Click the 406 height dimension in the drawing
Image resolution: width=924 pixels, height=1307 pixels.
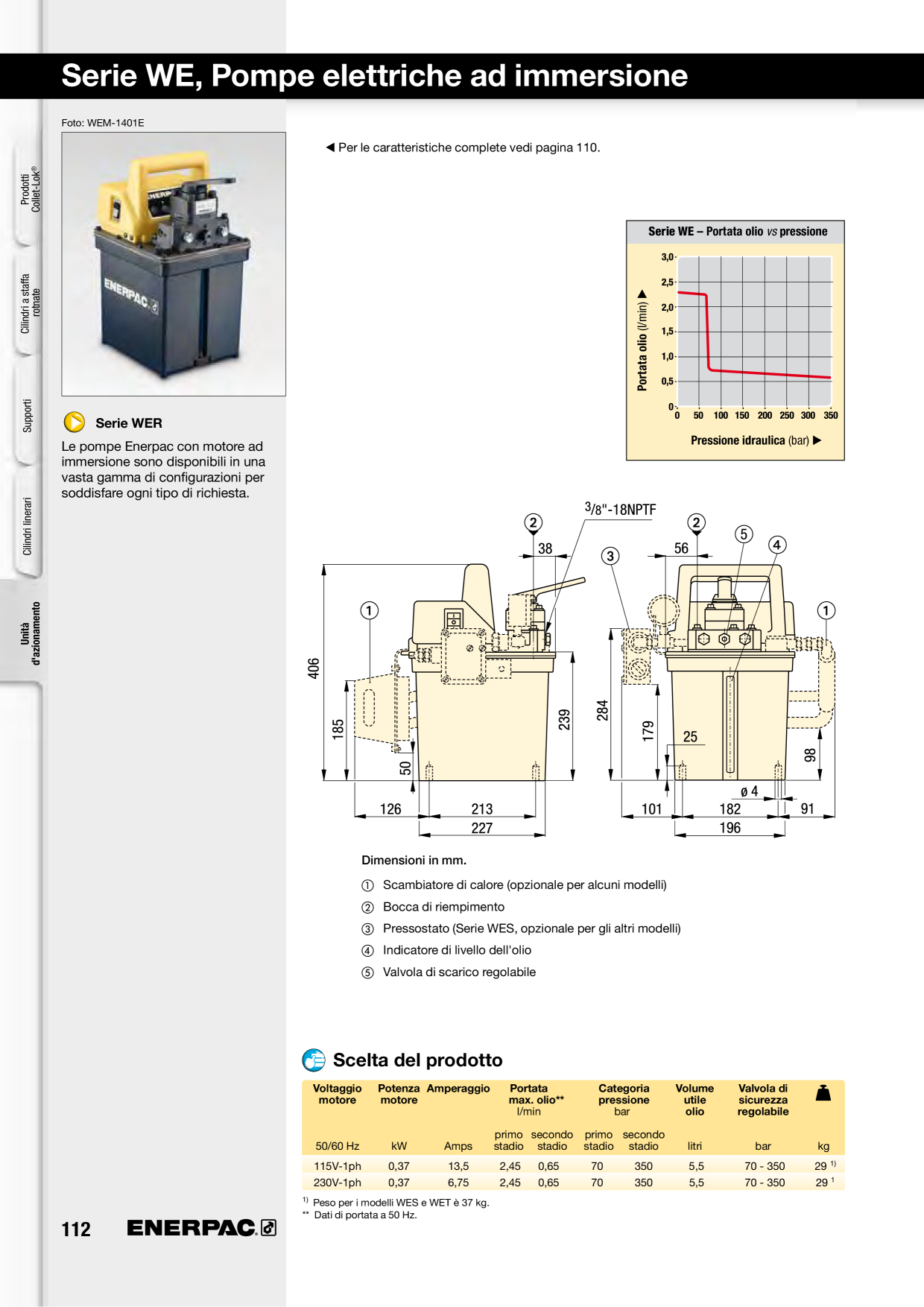[314, 668]
